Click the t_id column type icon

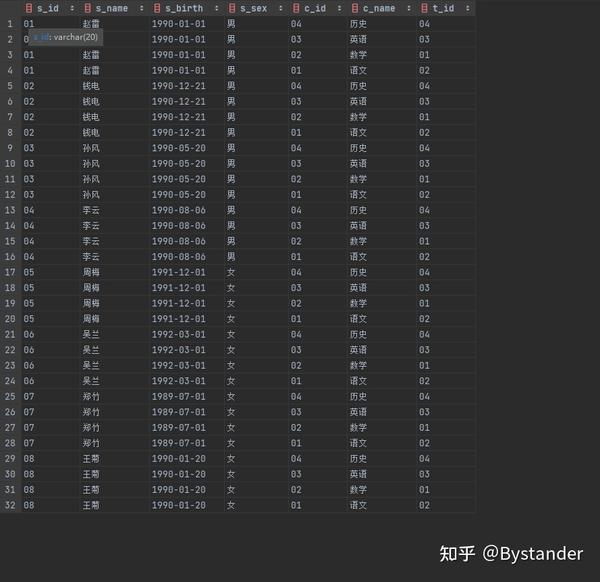pyautogui.click(x=424, y=8)
